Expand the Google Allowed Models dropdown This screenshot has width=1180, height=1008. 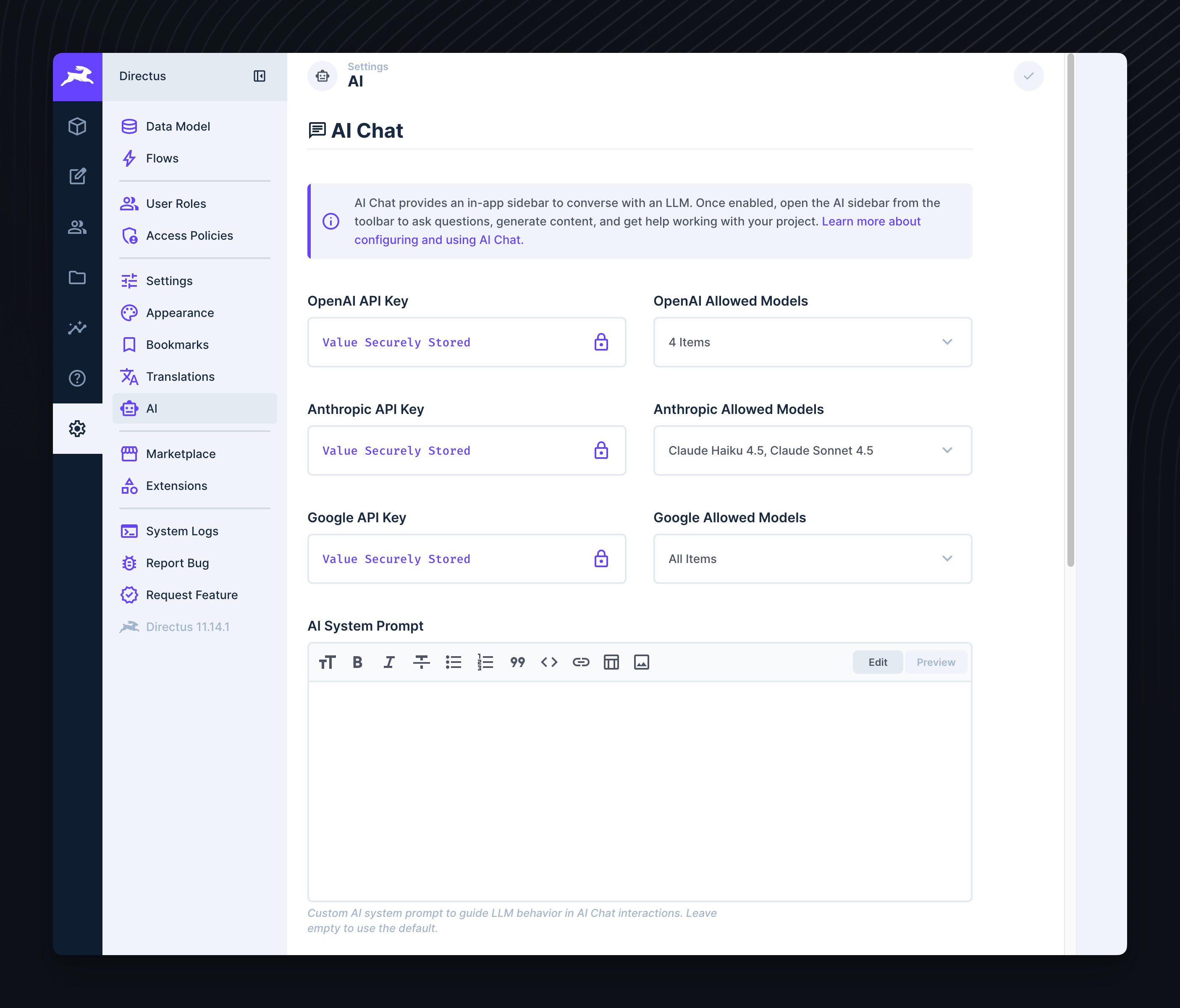[x=947, y=559]
